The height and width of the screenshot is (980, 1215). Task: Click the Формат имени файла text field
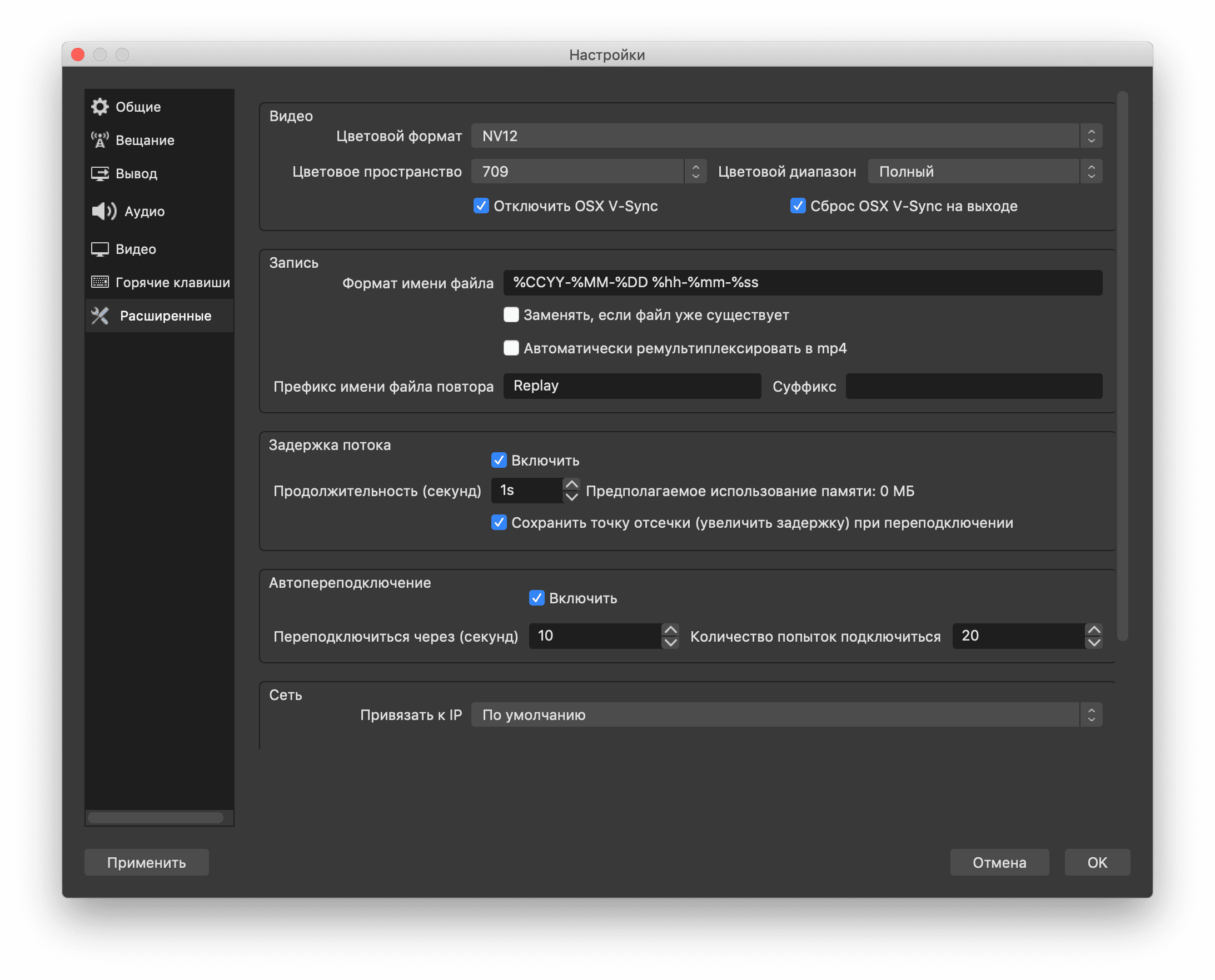802,283
